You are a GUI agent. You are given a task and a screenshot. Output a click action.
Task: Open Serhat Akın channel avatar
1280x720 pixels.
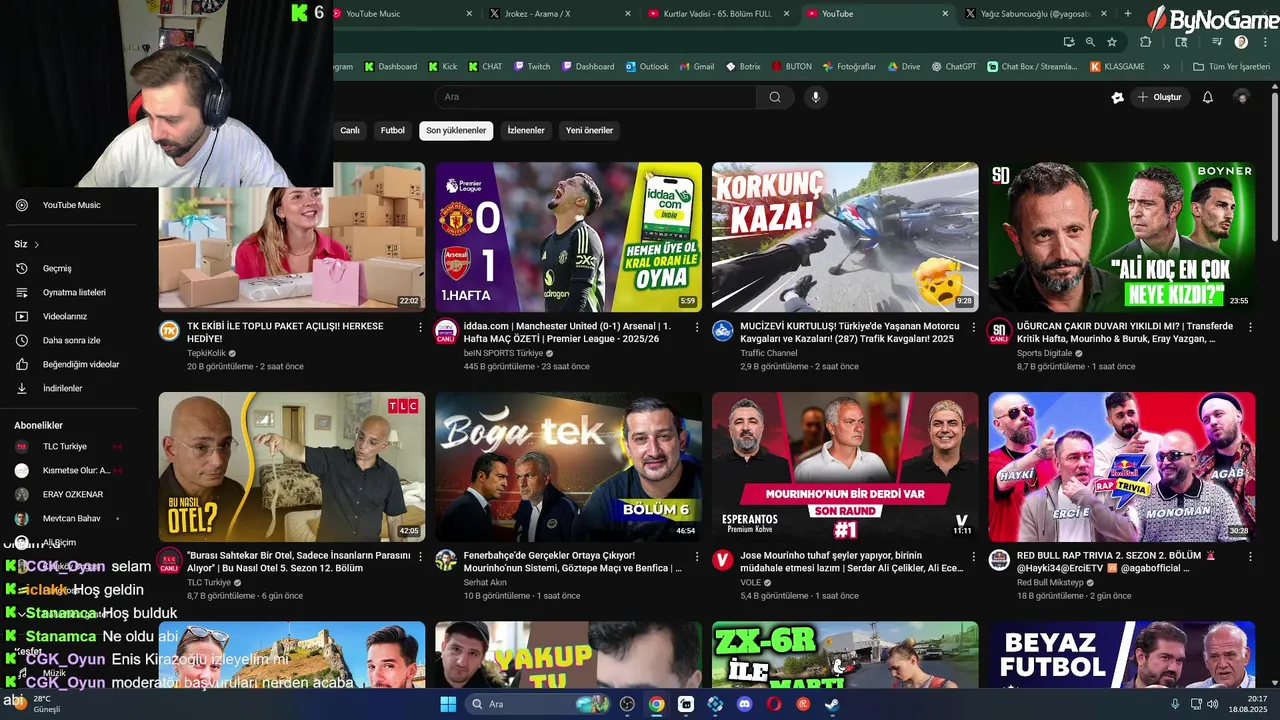pos(447,560)
